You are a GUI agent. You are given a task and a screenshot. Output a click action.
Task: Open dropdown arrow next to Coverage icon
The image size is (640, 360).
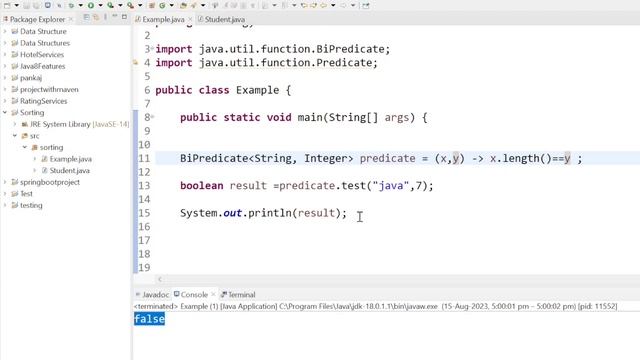tap(120, 5)
